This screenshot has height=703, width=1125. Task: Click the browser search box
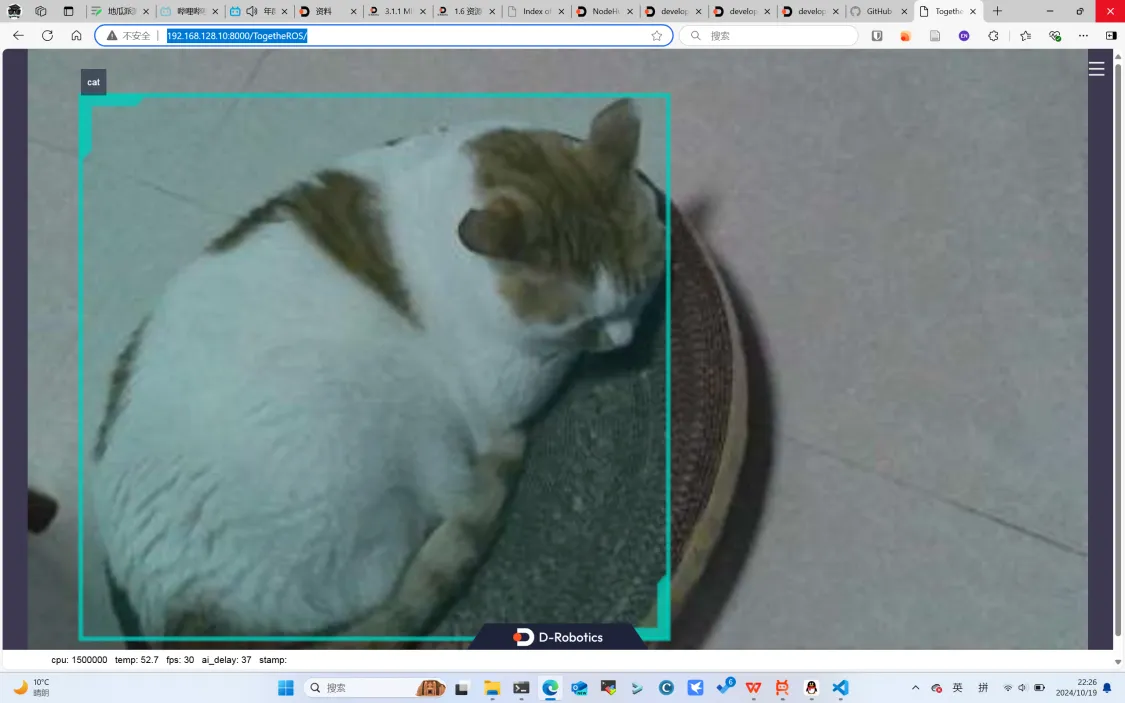pyautogui.click(x=769, y=36)
